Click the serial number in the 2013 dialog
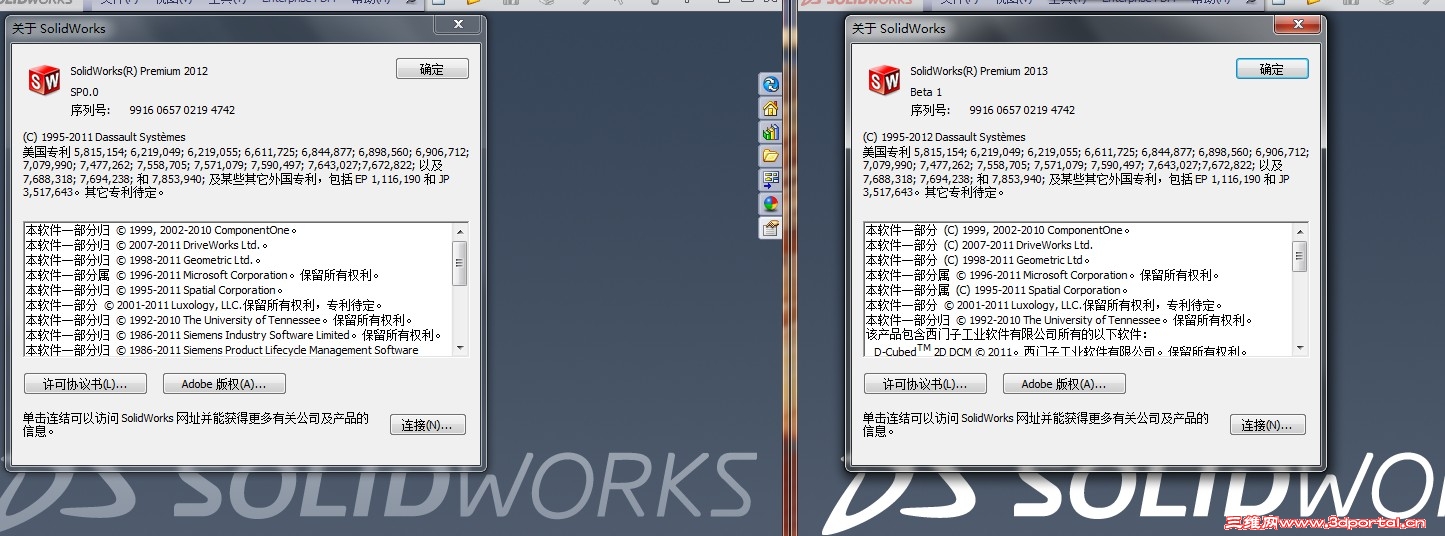The height and width of the screenshot is (536, 1445). 1022,110
